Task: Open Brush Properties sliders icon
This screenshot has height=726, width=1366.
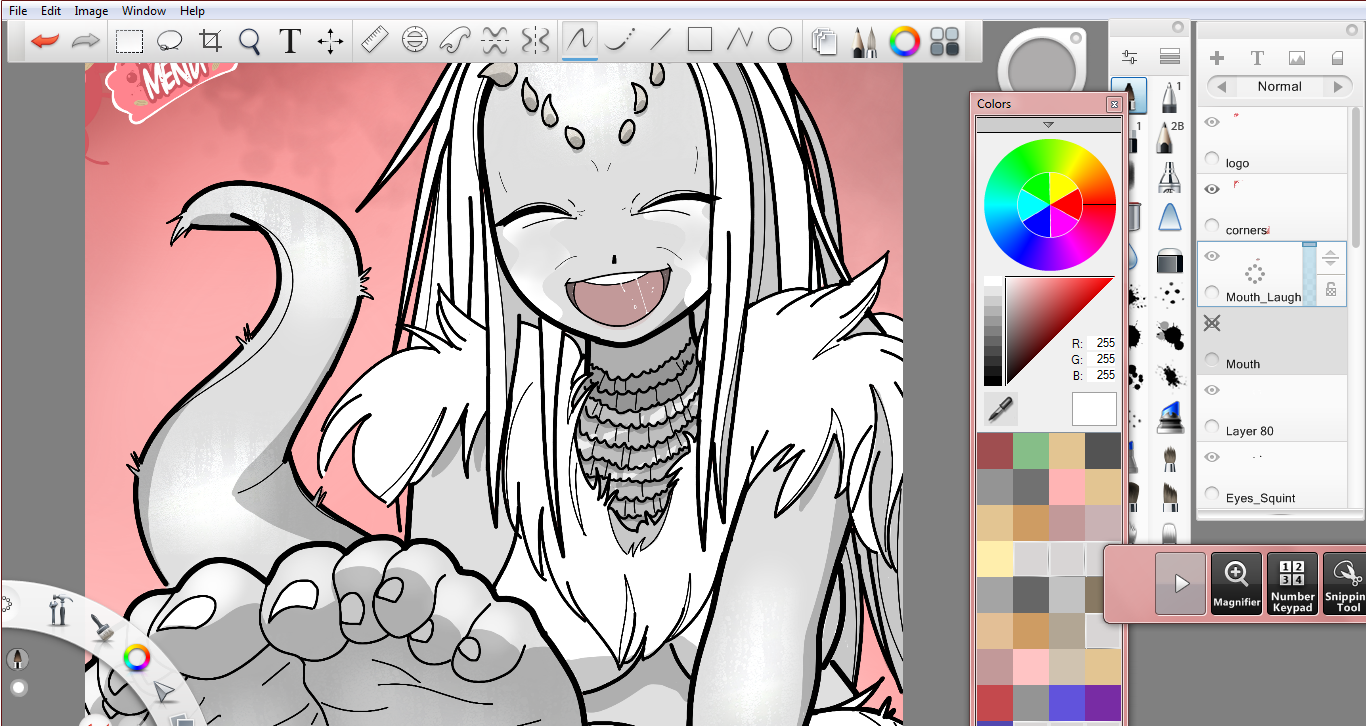Action: coord(1130,57)
